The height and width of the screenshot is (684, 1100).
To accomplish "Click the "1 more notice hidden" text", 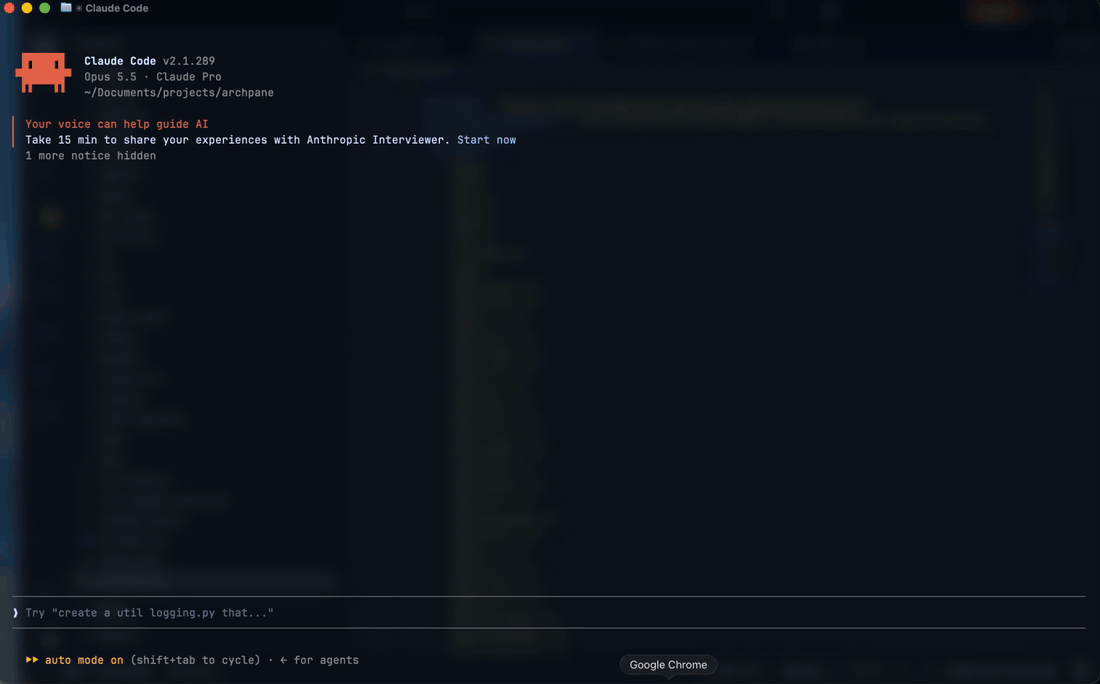I will click(90, 156).
